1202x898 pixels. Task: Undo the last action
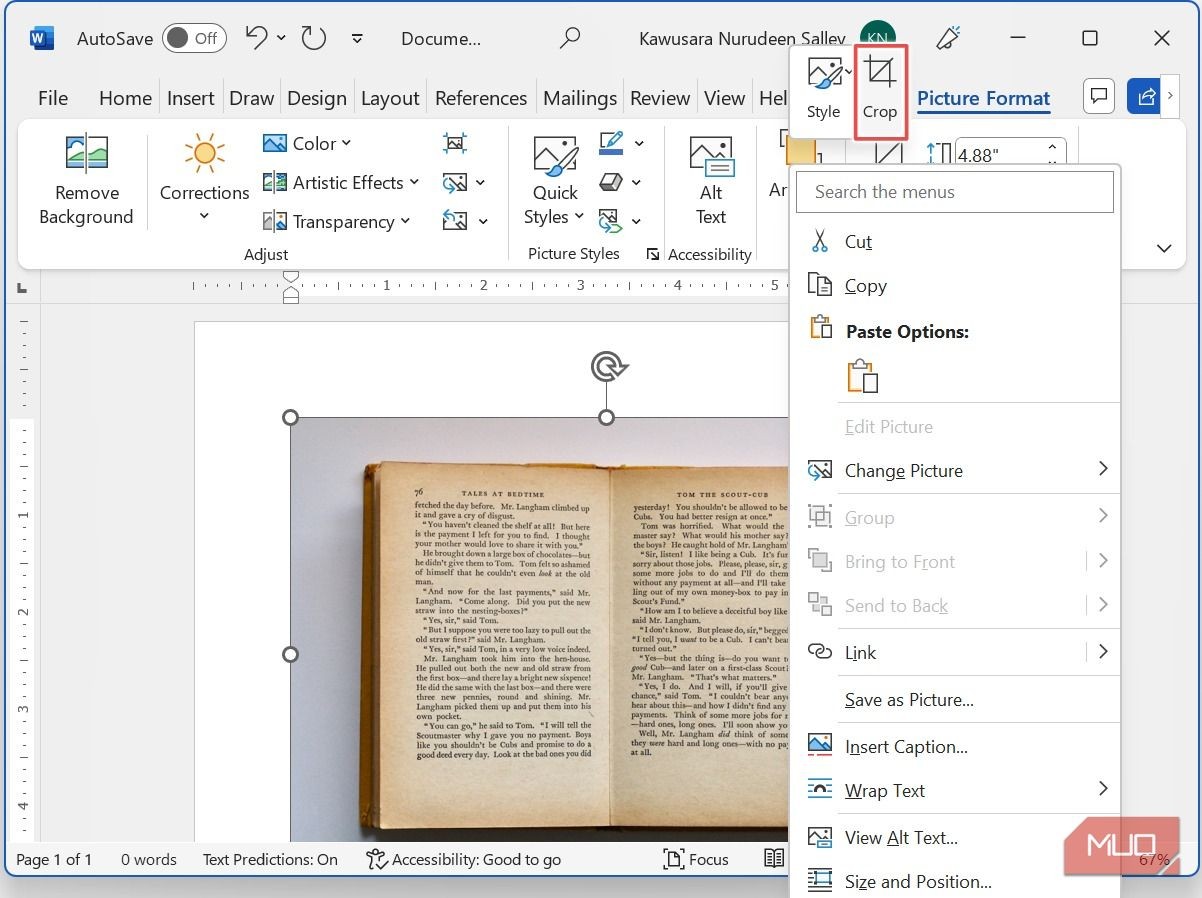coord(256,38)
